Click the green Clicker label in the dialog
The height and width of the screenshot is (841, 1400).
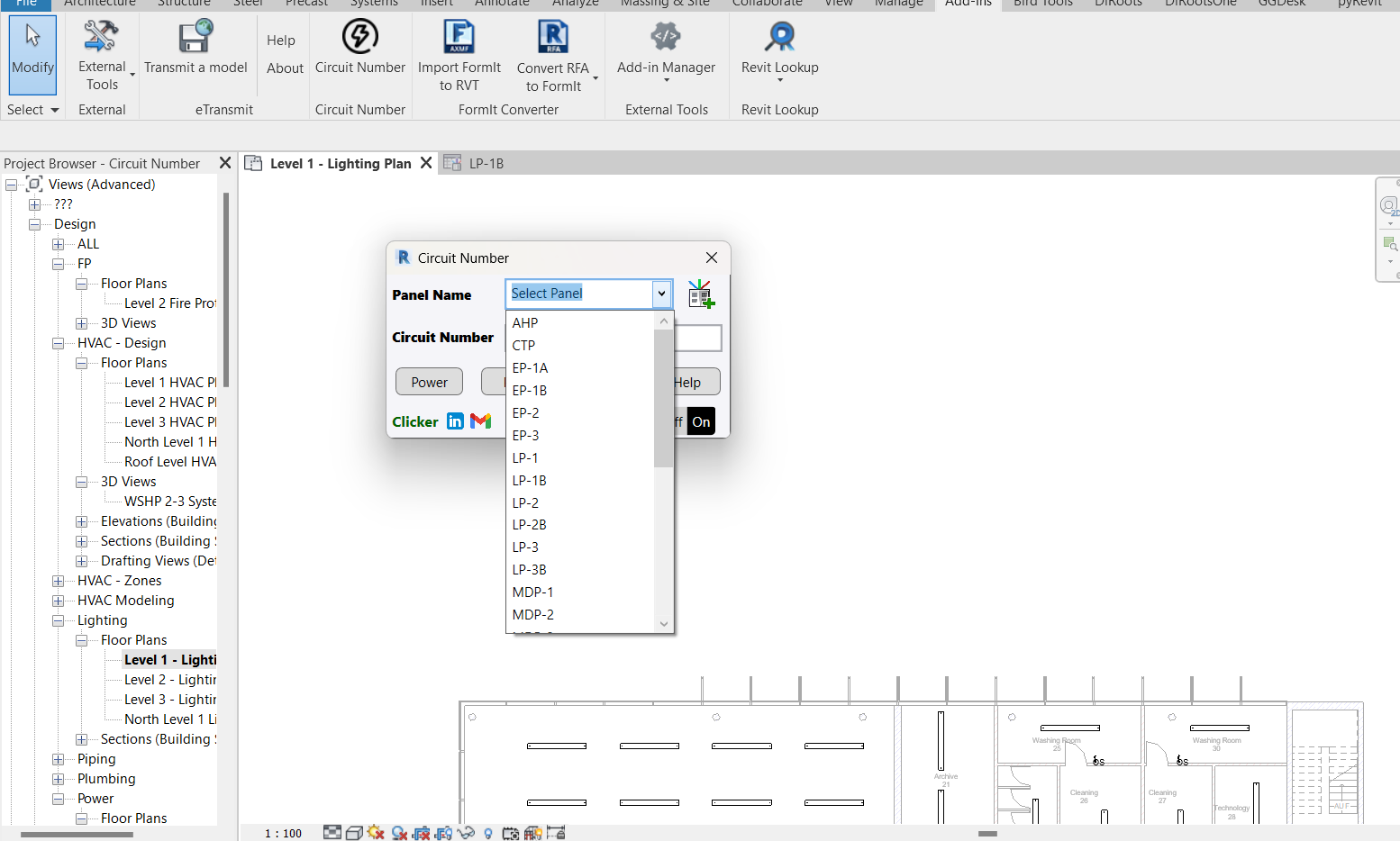coord(415,421)
